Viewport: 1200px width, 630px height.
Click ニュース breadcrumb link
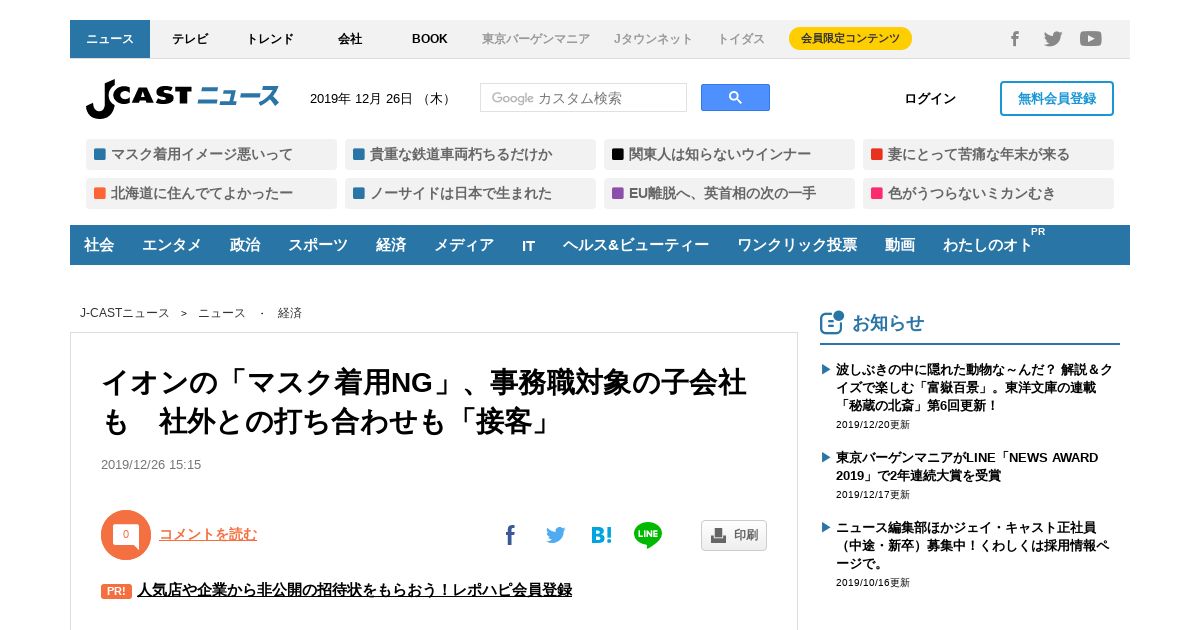222,313
